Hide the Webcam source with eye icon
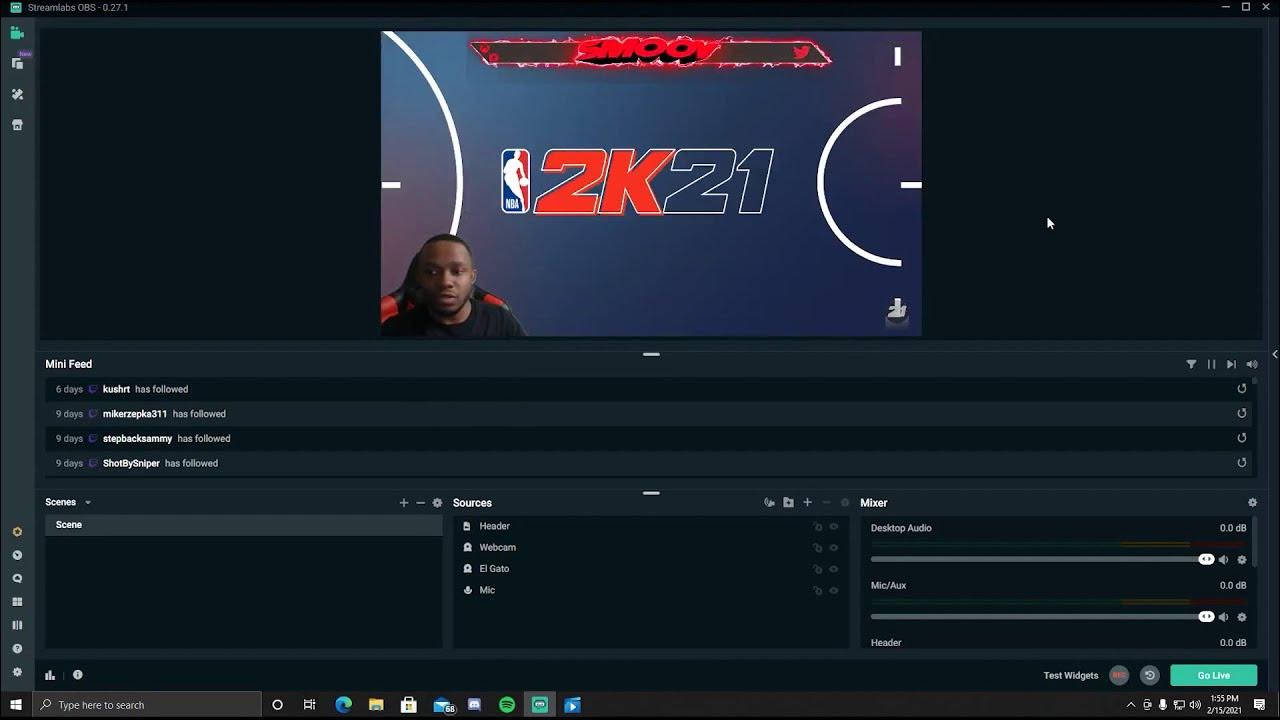1280x720 pixels. [834, 548]
